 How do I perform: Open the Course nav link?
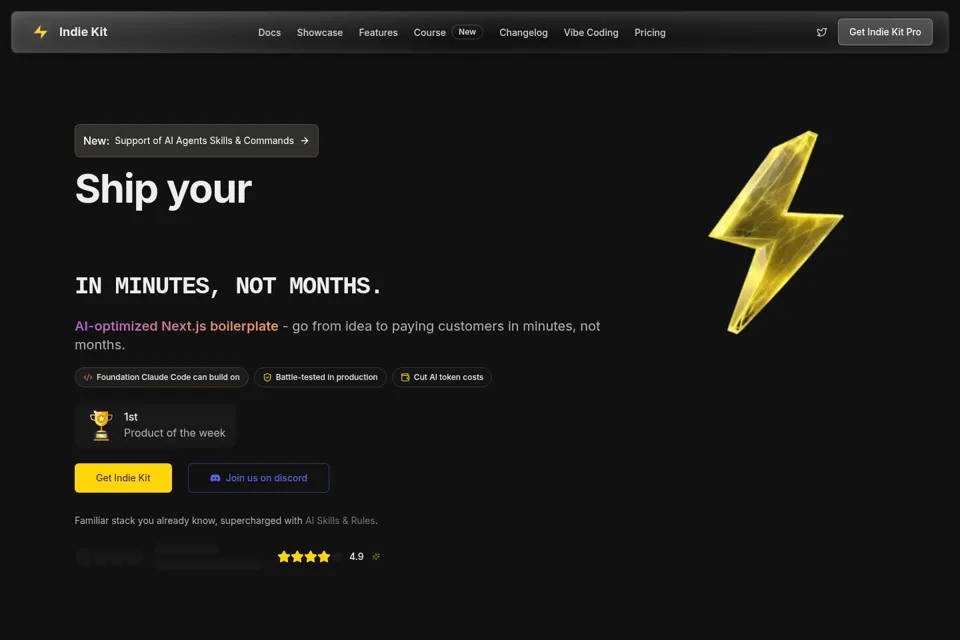pos(429,32)
